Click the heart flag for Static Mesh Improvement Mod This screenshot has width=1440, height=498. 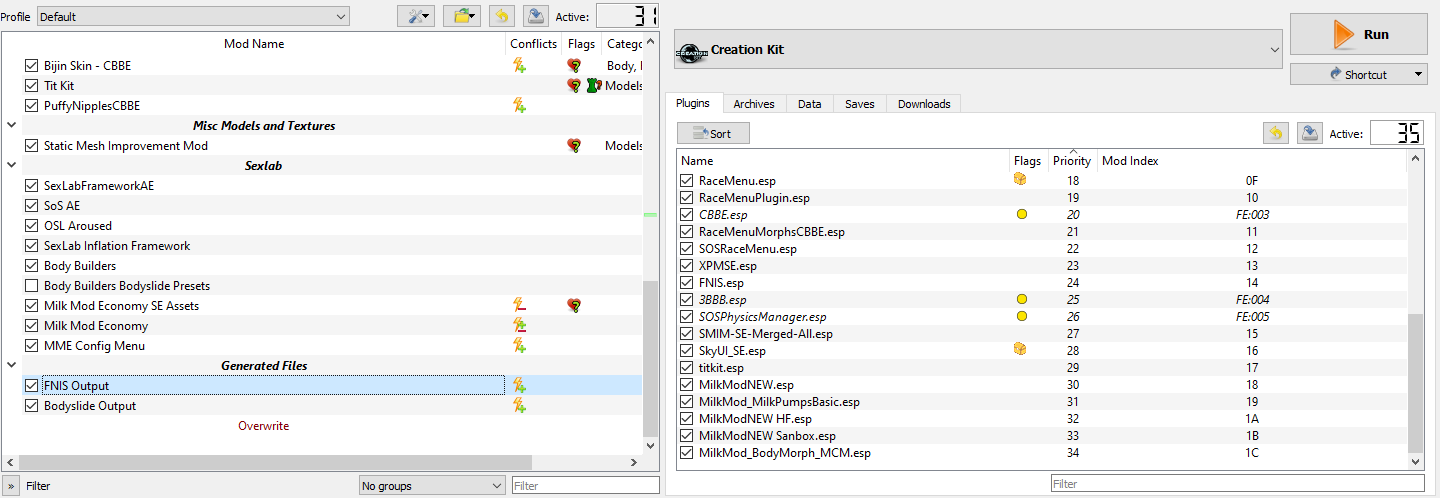(574, 146)
